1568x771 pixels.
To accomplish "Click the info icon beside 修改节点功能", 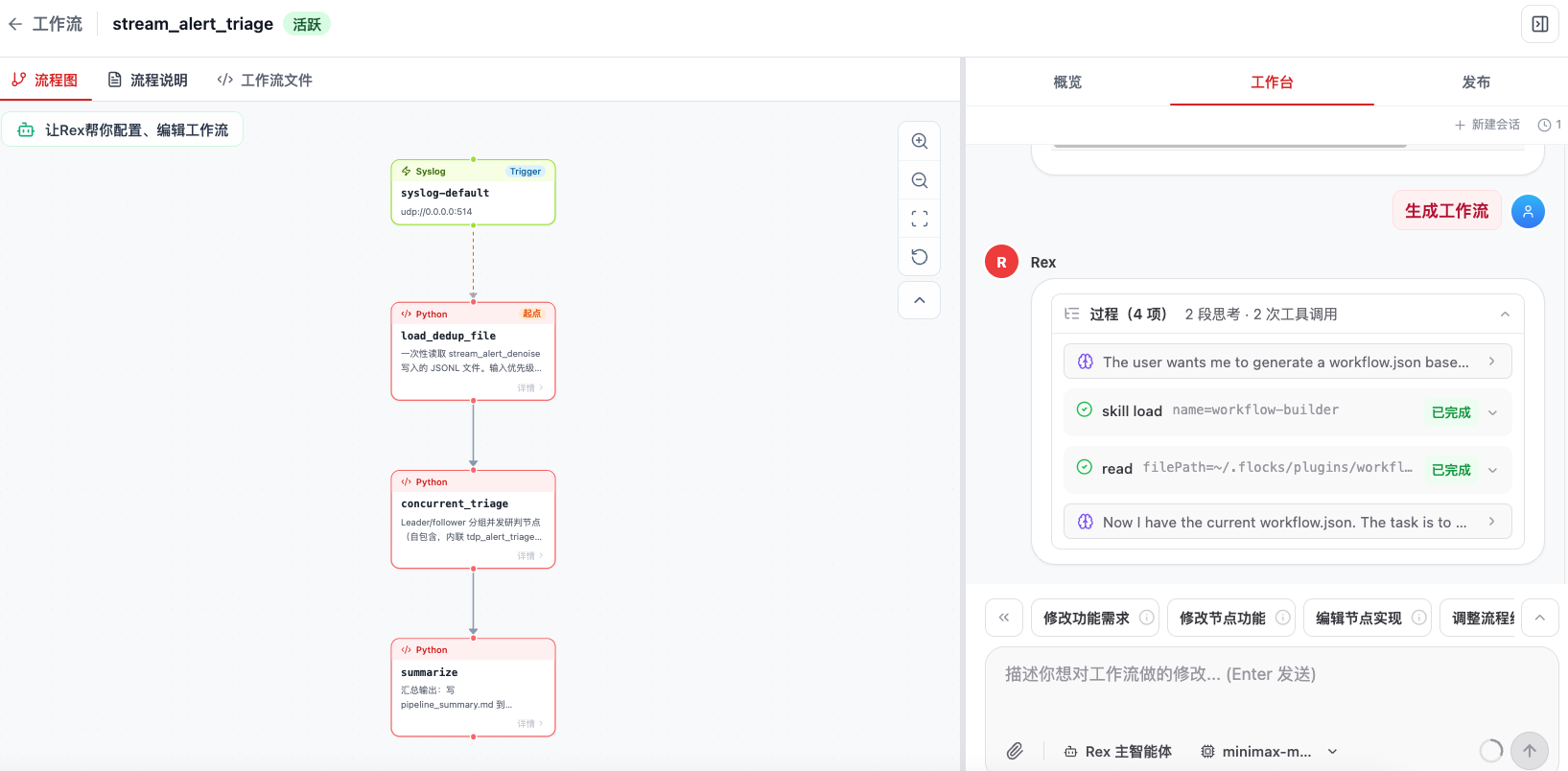I will coord(1282,618).
